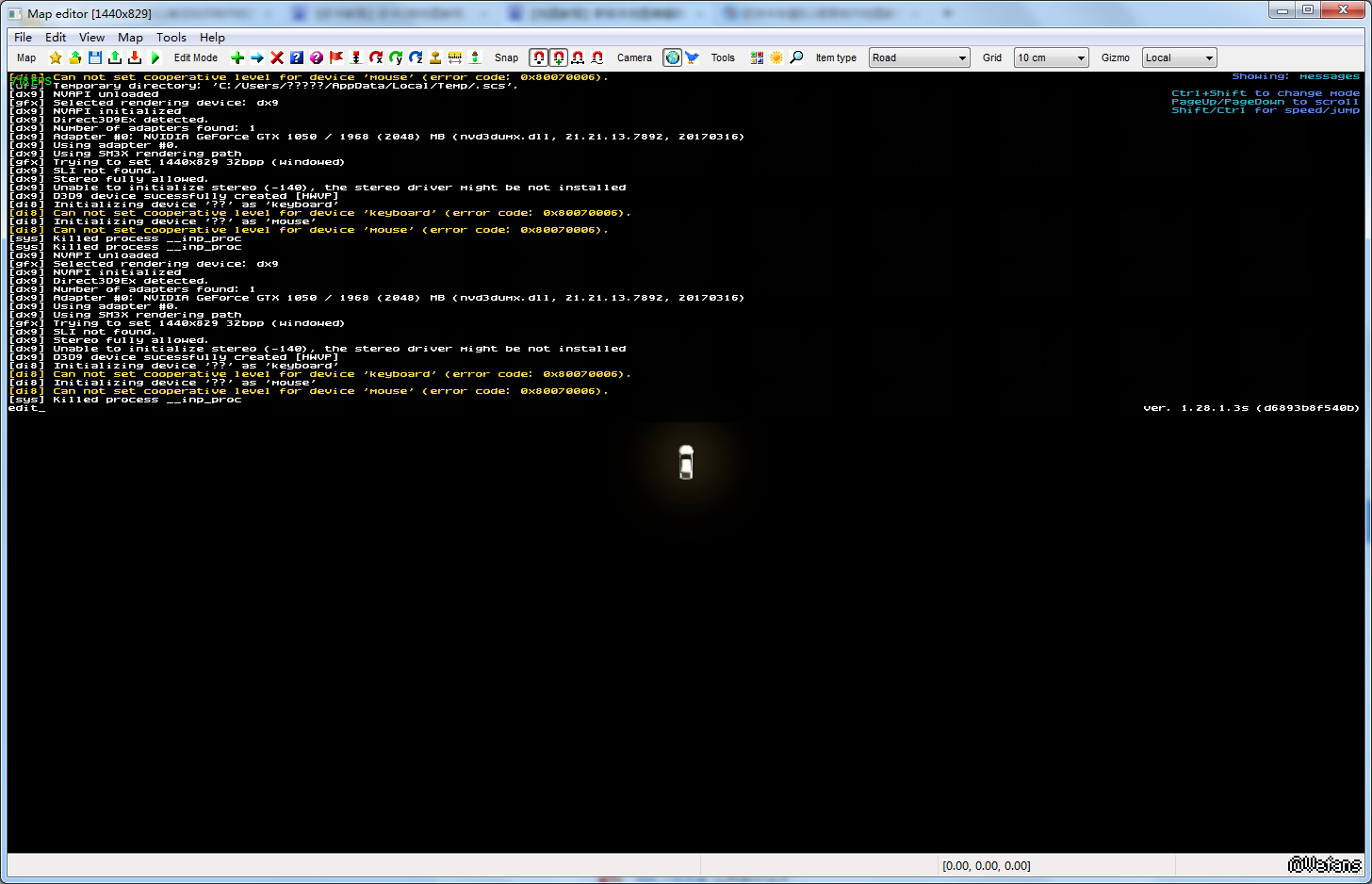
Task: Save the map with the floppy disk icon
Action: [95, 57]
